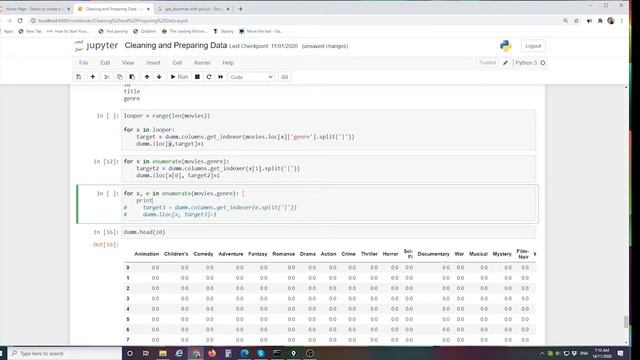Open the cell type dropdown showing Code
This screenshot has height=360, width=640.
pyautogui.click(x=251, y=77)
